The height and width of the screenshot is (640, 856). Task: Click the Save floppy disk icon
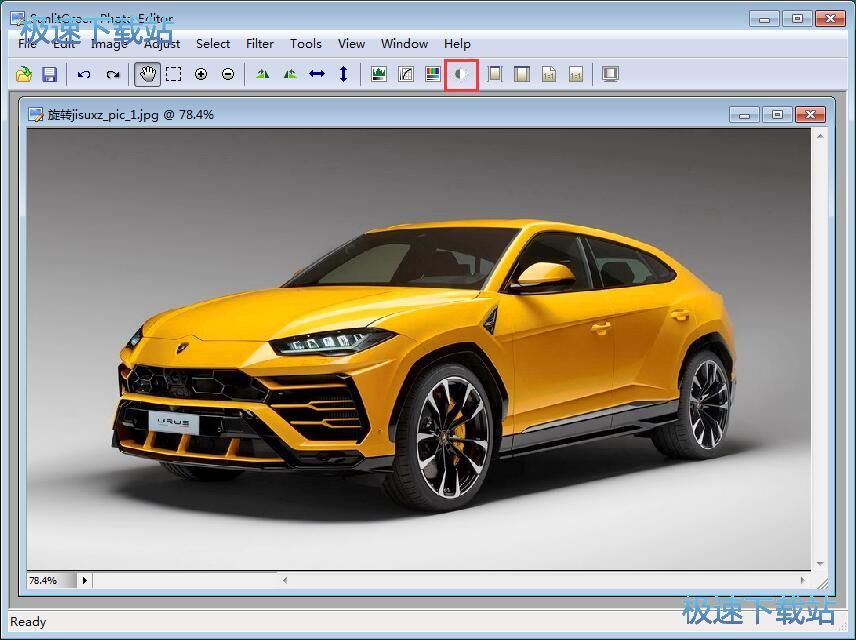pyautogui.click(x=50, y=74)
